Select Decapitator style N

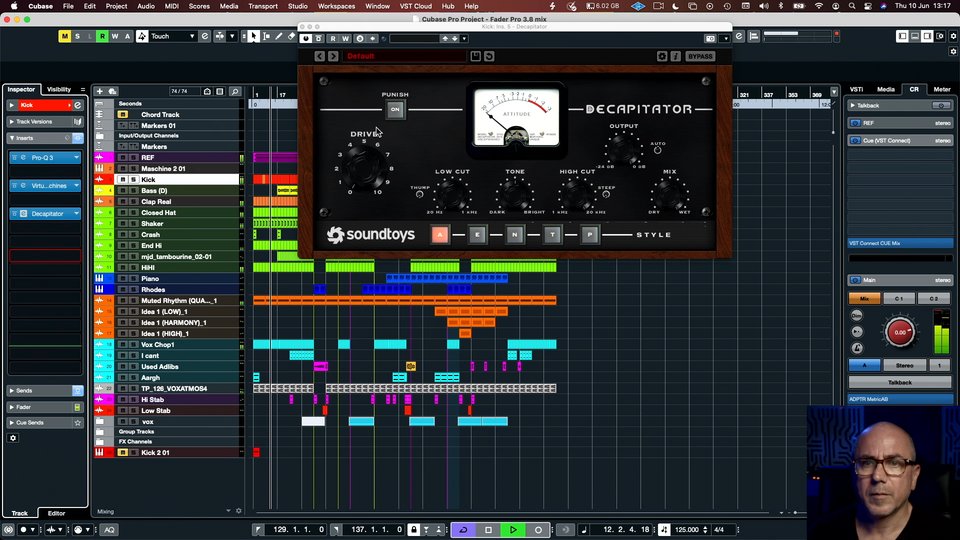(x=515, y=234)
